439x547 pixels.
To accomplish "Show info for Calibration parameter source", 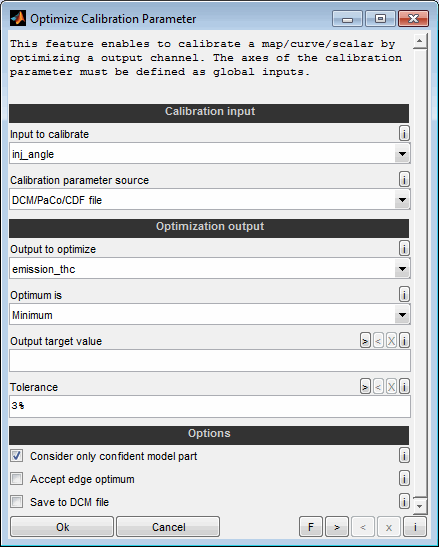I will (404, 179).
